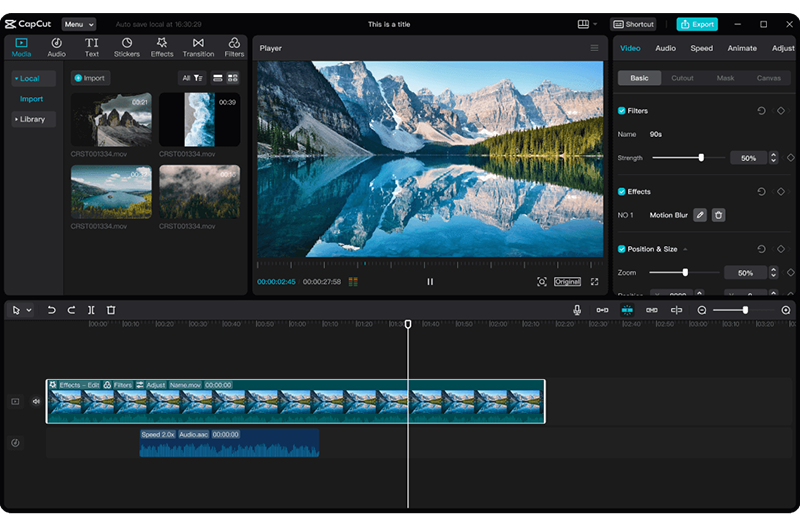This screenshot has height=527, width=800.
Task: Click the microphone record voiceover icon
Action: click(x=577, y=311)
